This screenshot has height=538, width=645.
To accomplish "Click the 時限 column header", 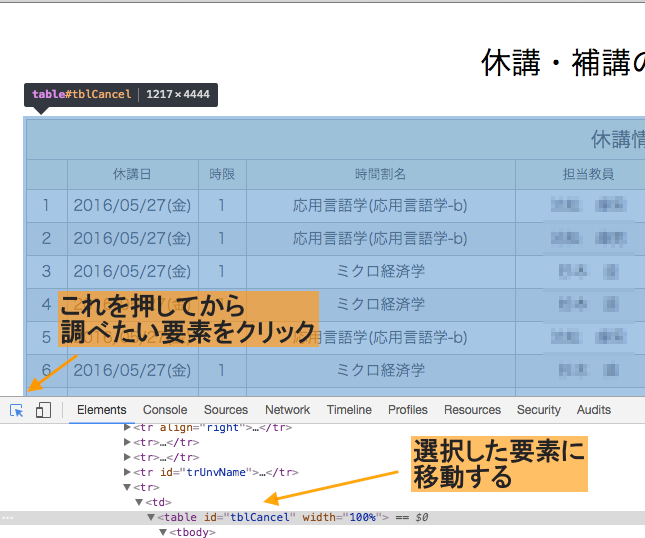I will tap(222, 174).
